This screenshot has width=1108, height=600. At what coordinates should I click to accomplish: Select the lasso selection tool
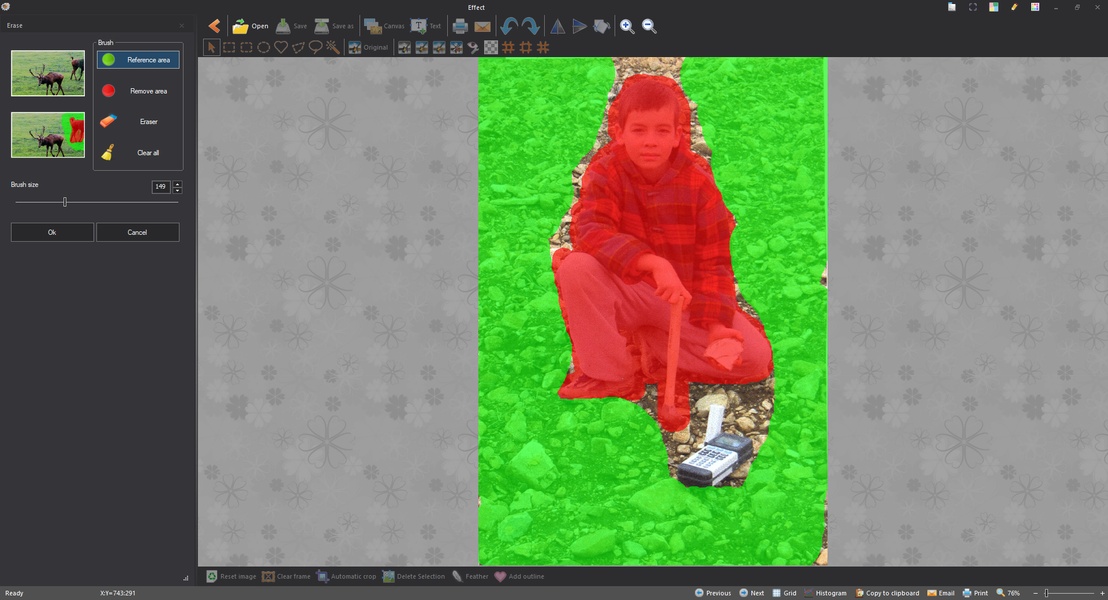point(315,47)
